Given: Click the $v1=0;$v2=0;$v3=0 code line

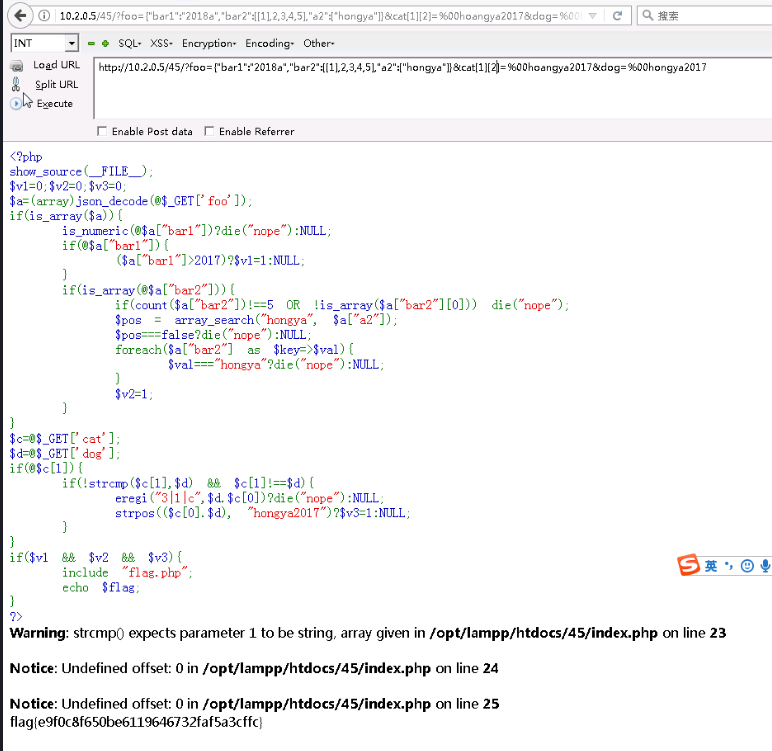Looking at the screenshot, I should coord(68,186).
